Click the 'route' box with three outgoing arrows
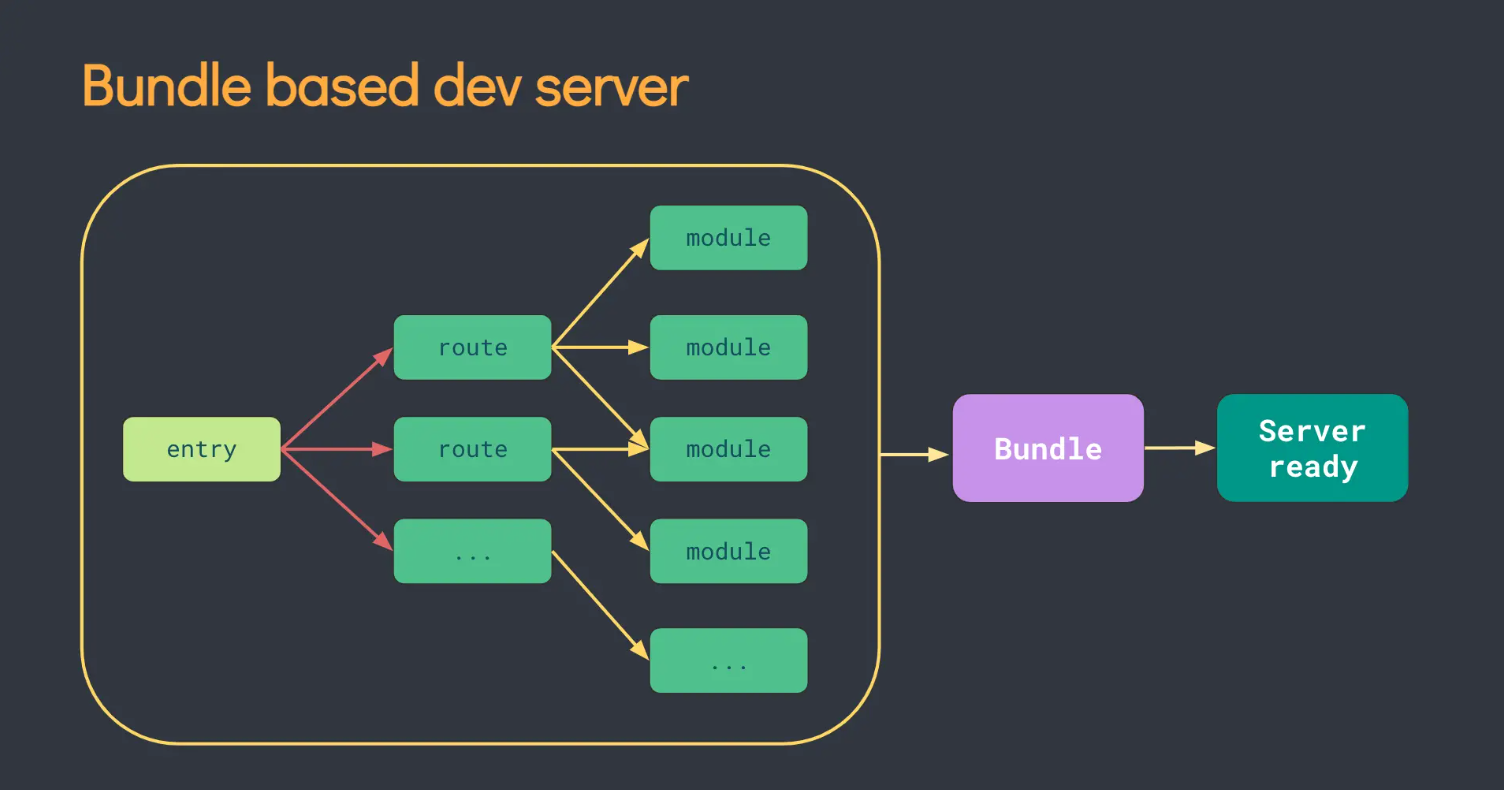This screenshot has height=790, width=1504. point(473,347)
